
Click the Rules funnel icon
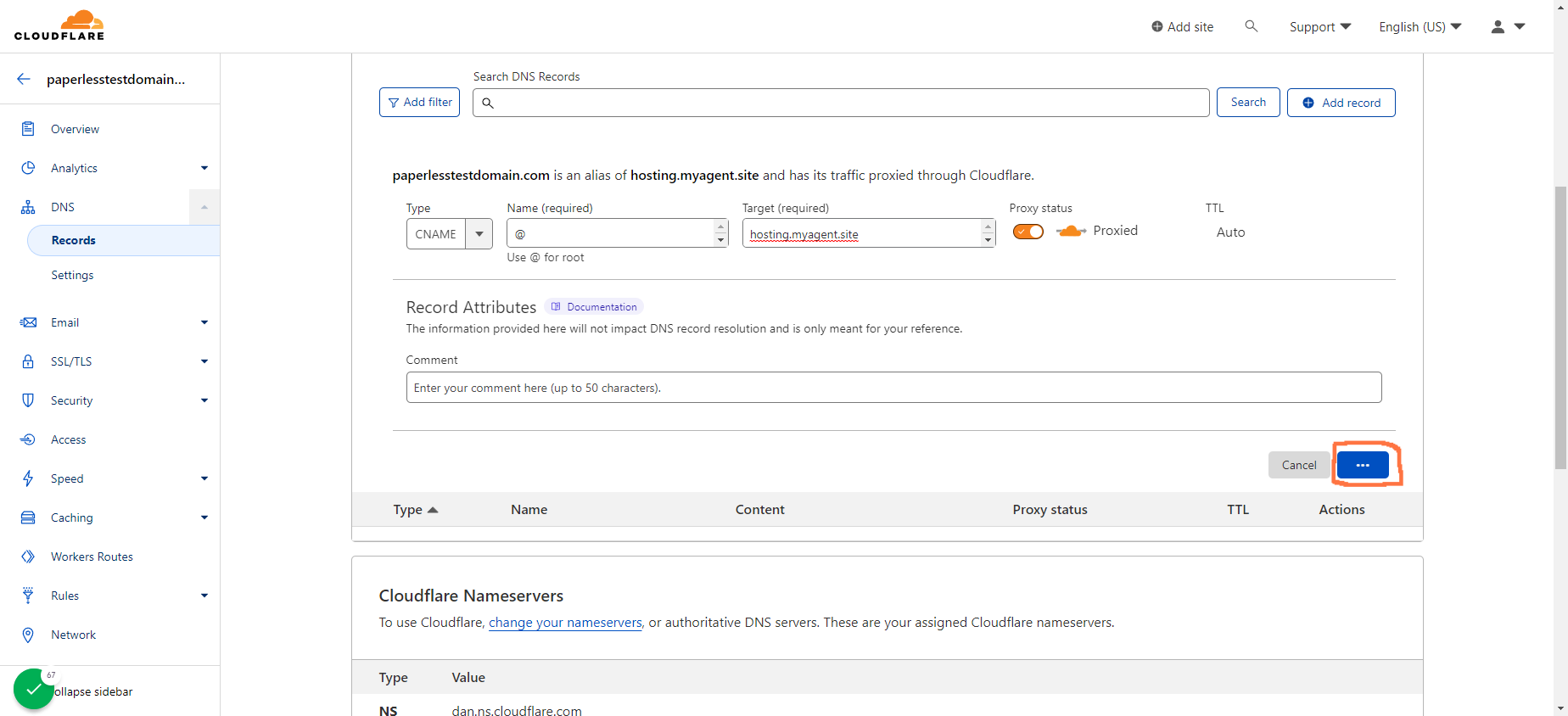(28, 596)
